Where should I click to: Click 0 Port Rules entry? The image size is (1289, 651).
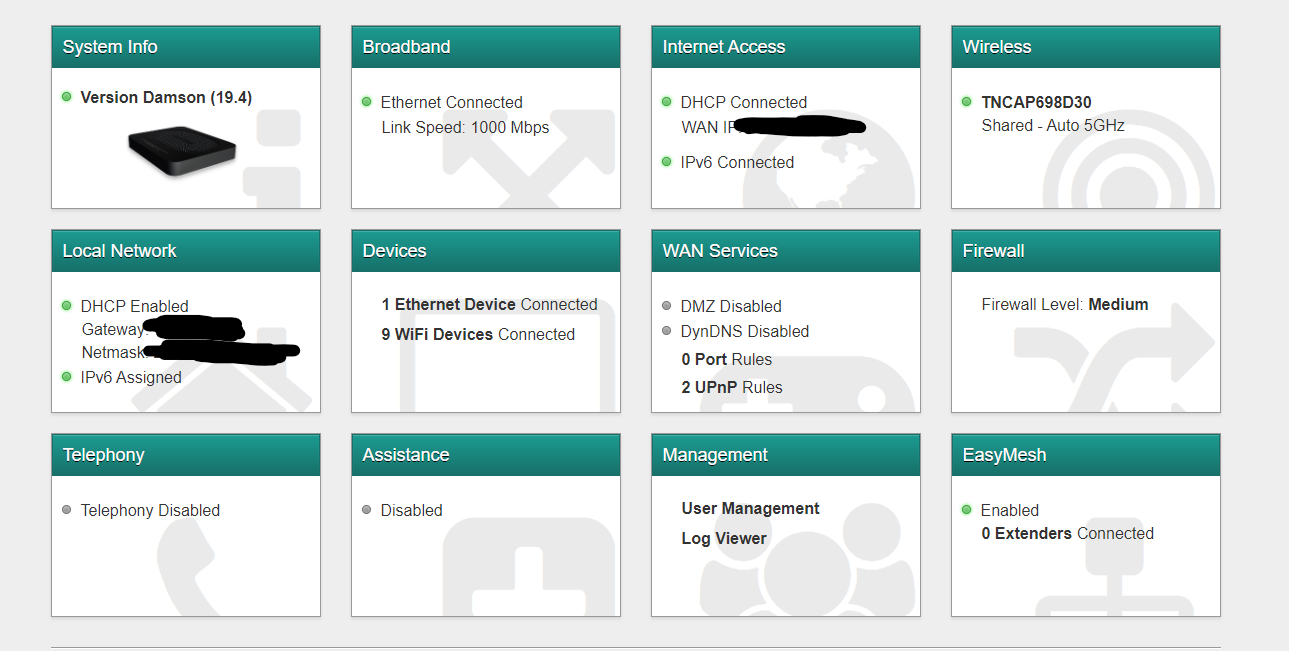coord(727,360)
